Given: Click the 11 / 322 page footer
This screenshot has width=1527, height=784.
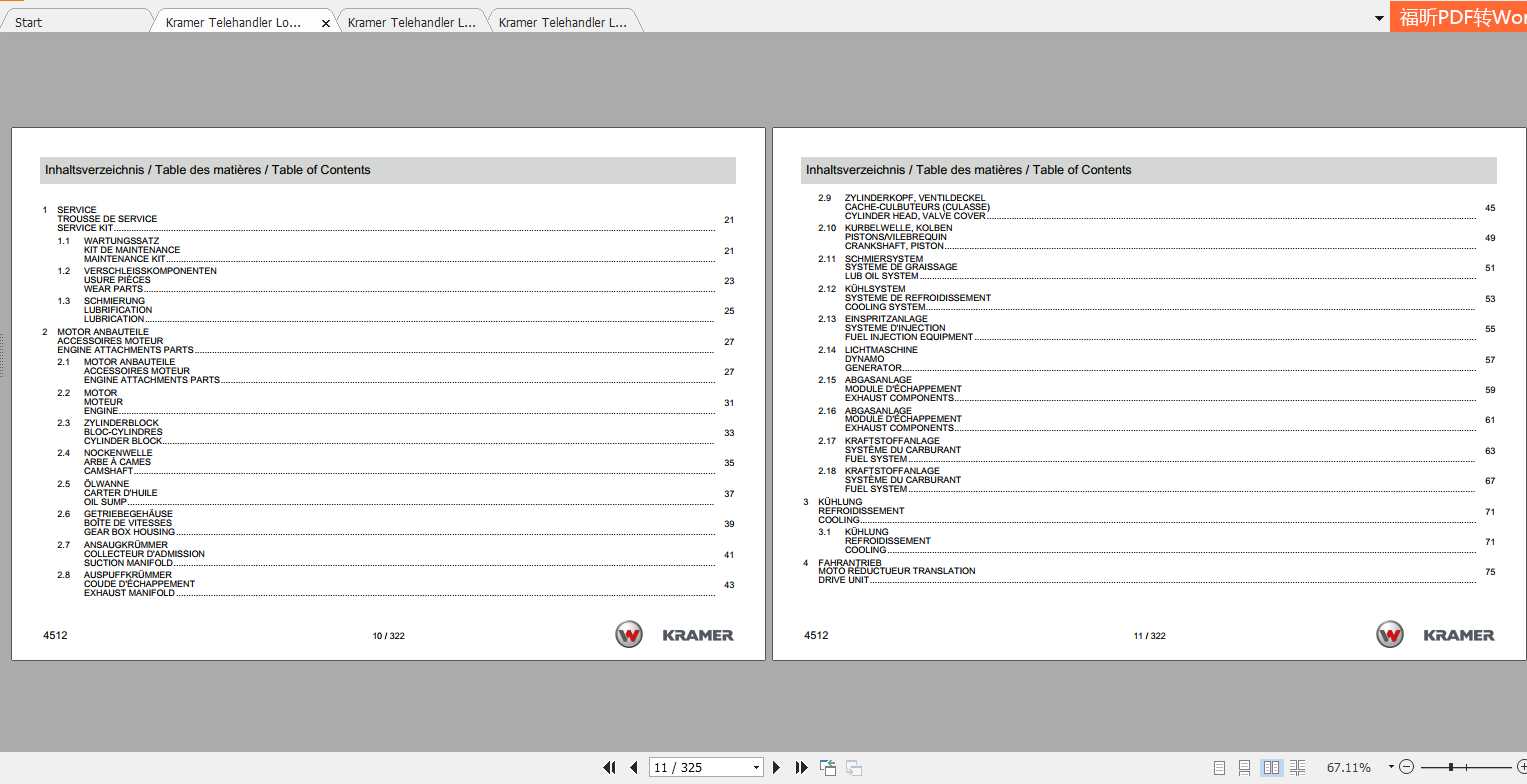Looking at the screenshot, I should [x=1149, y=636].
